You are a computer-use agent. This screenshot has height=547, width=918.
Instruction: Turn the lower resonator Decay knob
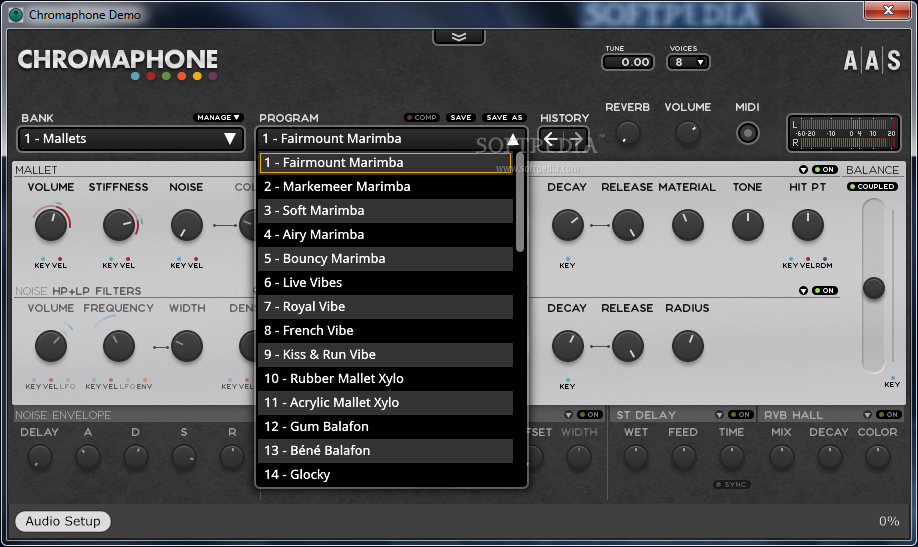[x=567, y=346]
